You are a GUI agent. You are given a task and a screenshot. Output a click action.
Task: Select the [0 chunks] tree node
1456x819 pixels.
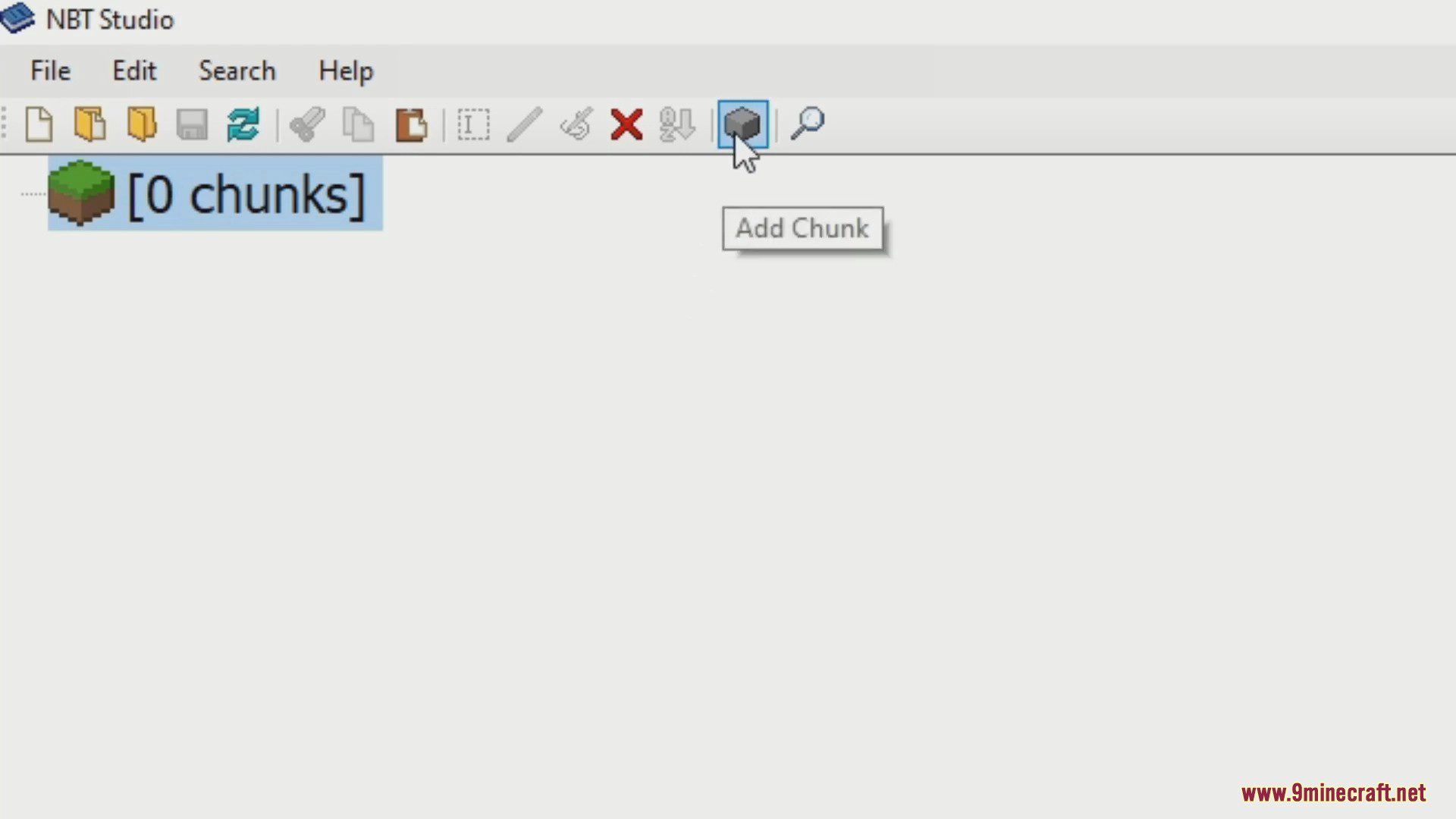pyautogui.click(x=215, y=194)
